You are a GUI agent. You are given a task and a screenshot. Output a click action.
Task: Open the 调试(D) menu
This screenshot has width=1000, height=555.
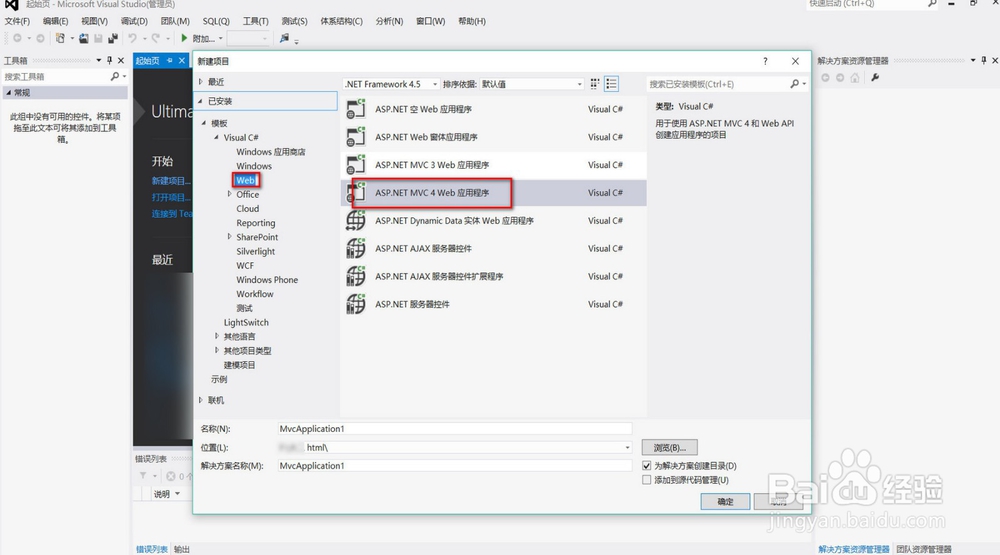(x=134, y=21)
